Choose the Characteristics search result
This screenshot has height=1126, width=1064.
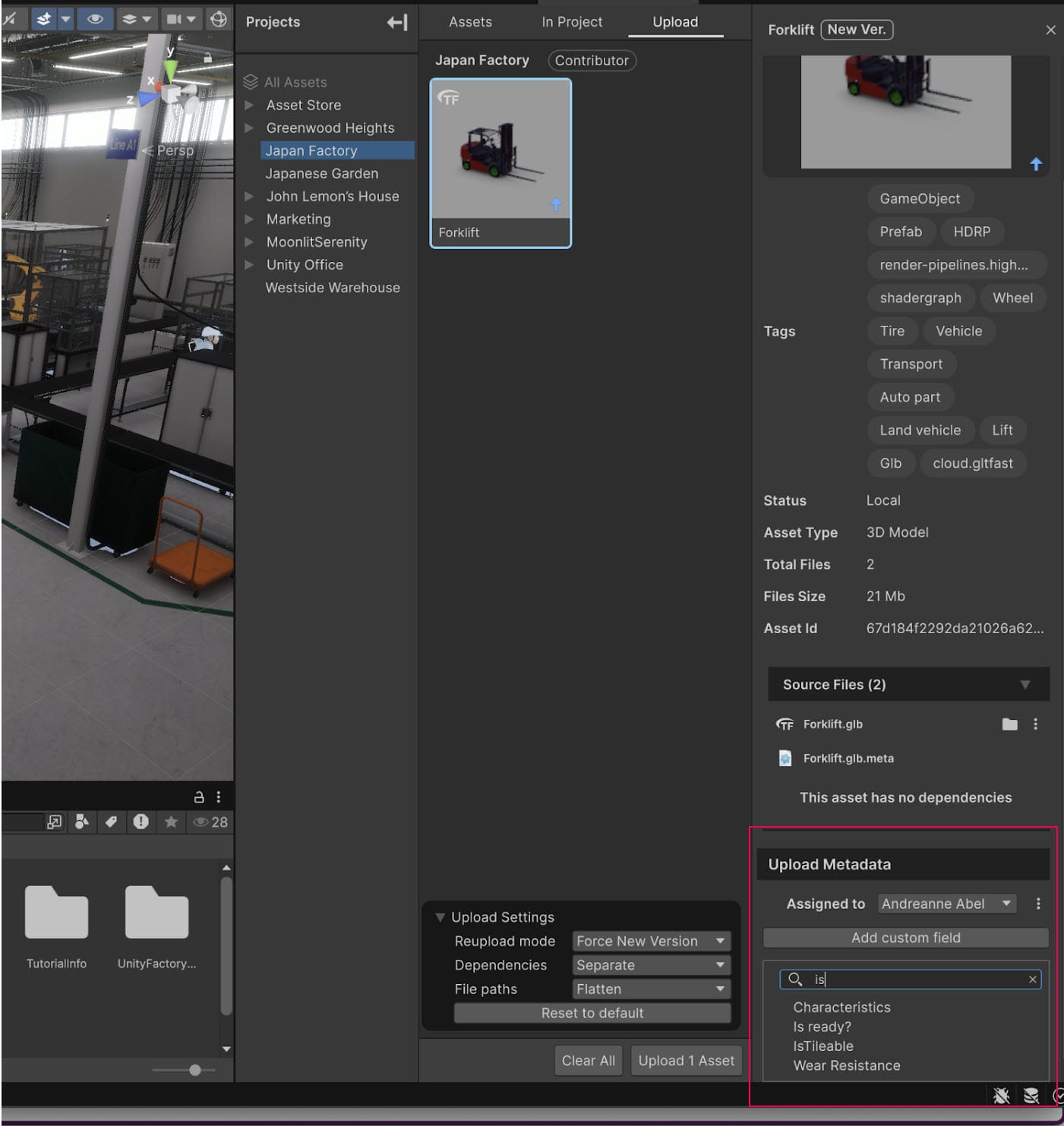(x=841, y=1008)
